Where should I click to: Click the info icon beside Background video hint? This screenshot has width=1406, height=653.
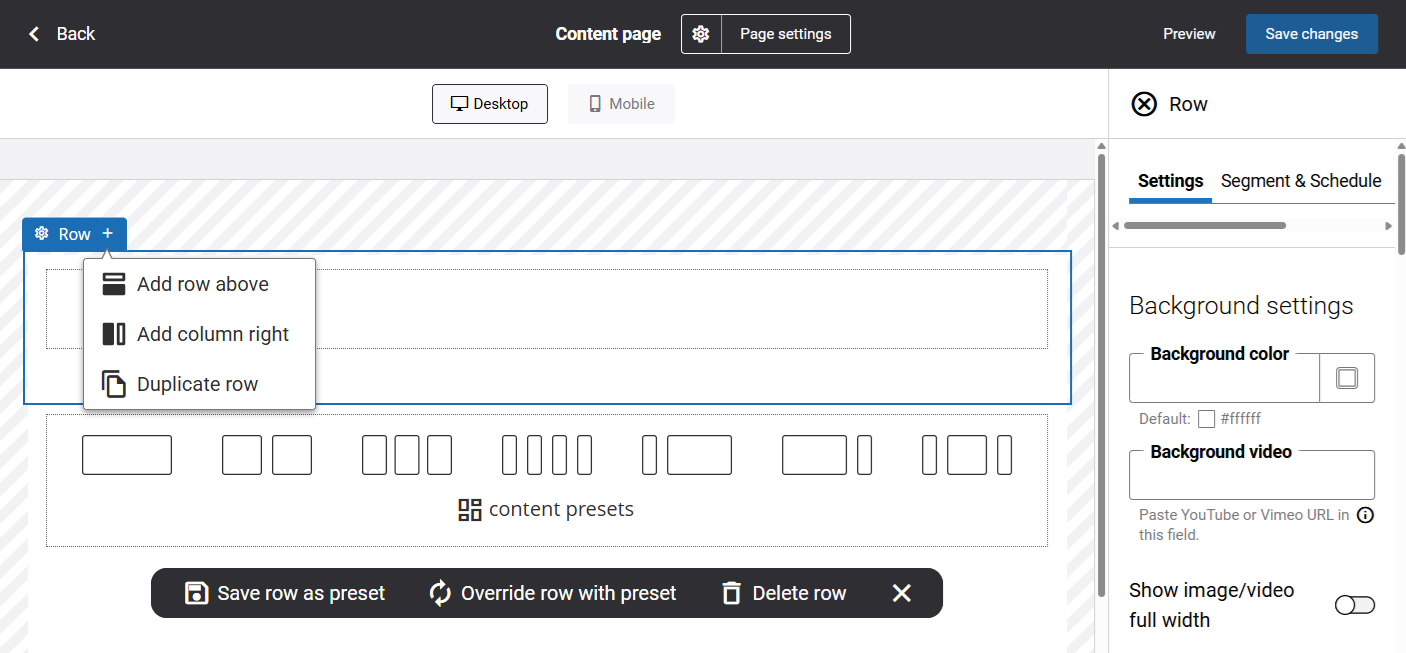tap(1365, 516)
